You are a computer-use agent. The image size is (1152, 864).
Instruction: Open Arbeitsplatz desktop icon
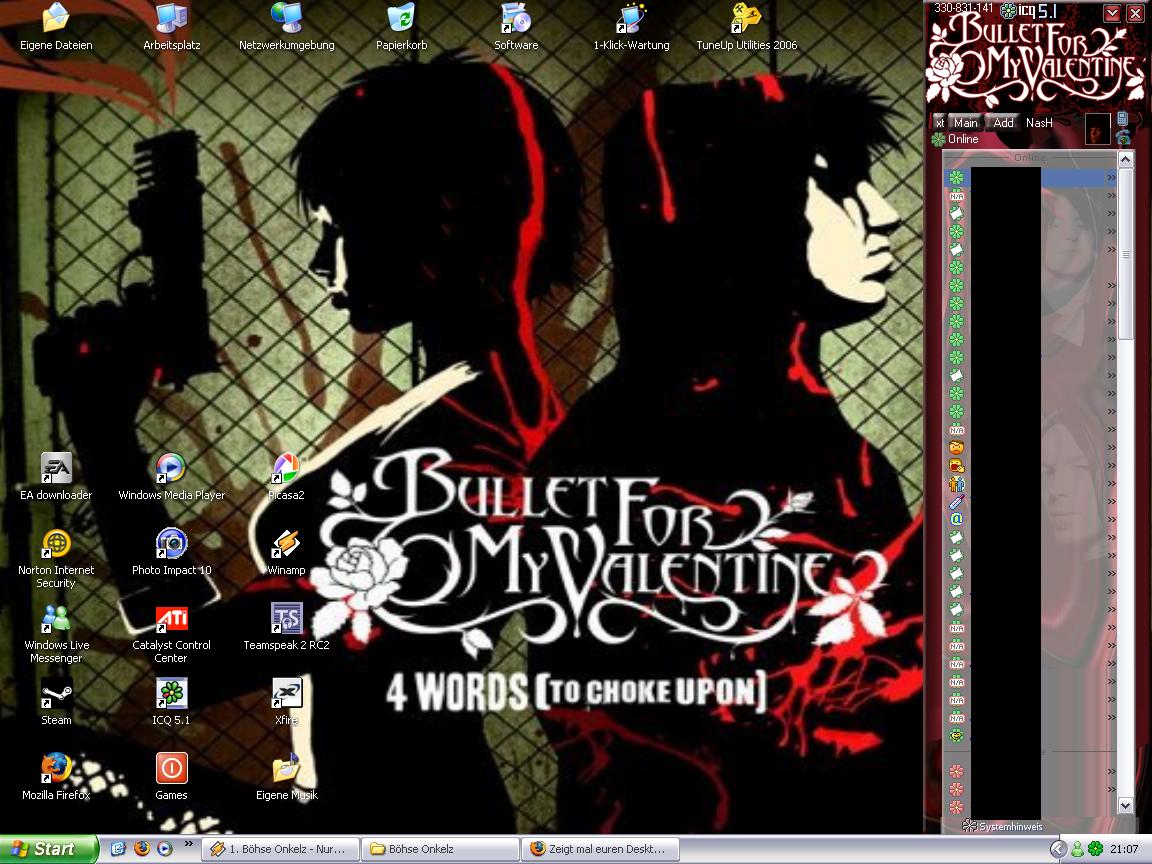pyautogui.click(x=171, y=28)
